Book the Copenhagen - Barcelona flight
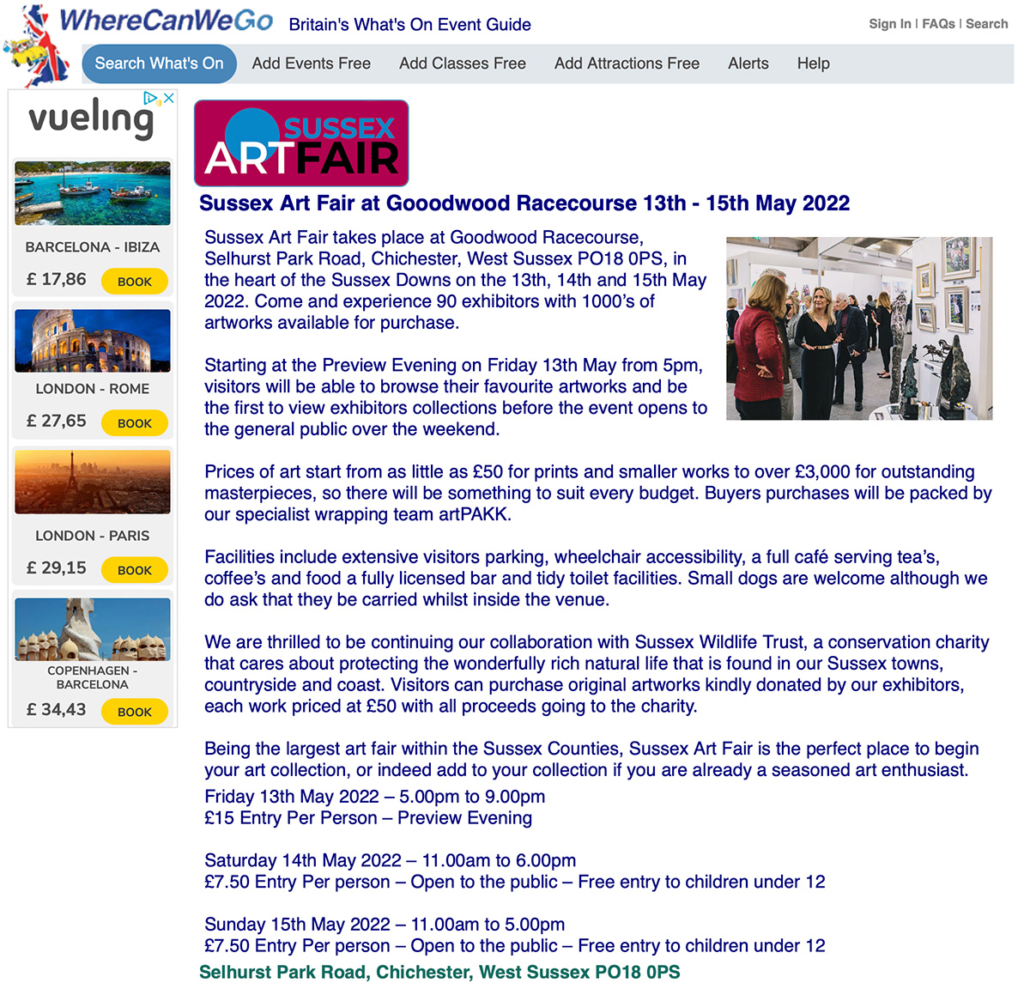This screenshot has height=989, width=1030. coord(135,711)
